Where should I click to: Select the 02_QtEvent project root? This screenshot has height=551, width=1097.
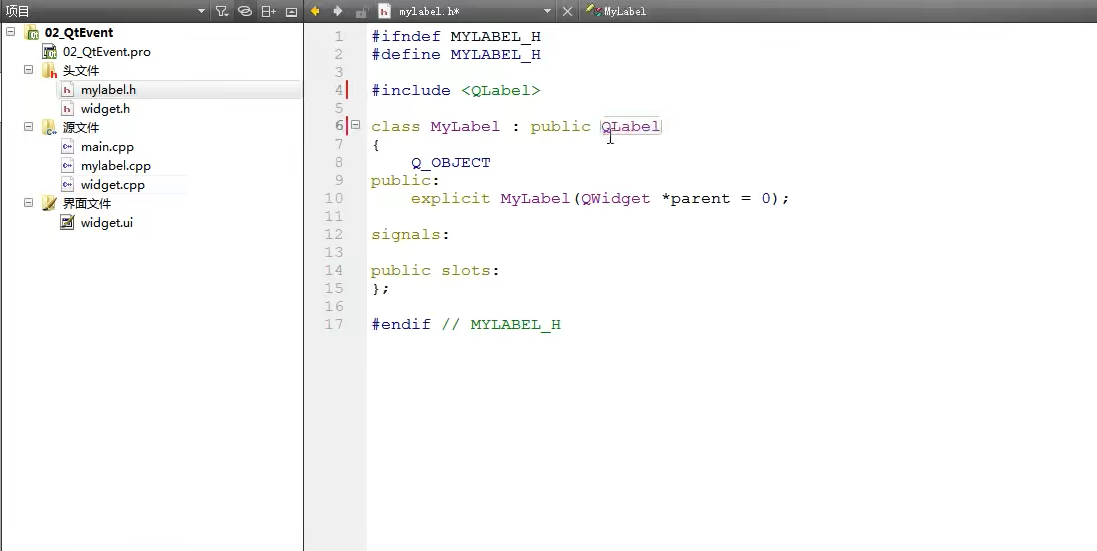tap(78, 32)
